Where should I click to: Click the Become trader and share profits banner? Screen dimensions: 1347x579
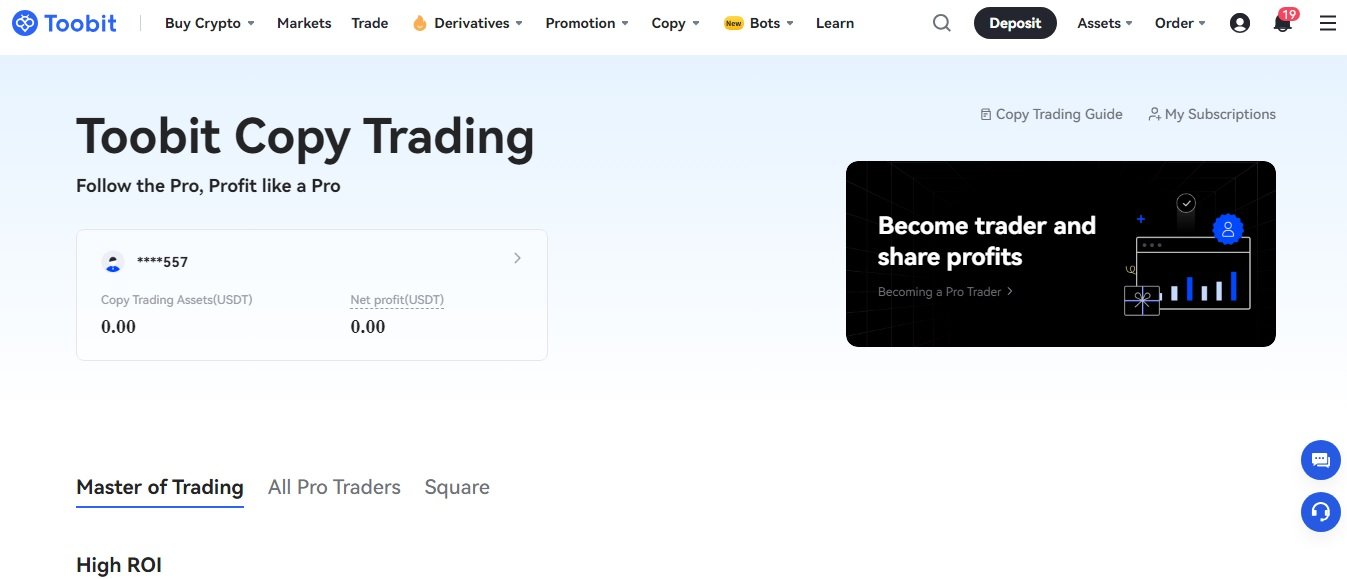pyautogui.click(x=1060, y=254)
